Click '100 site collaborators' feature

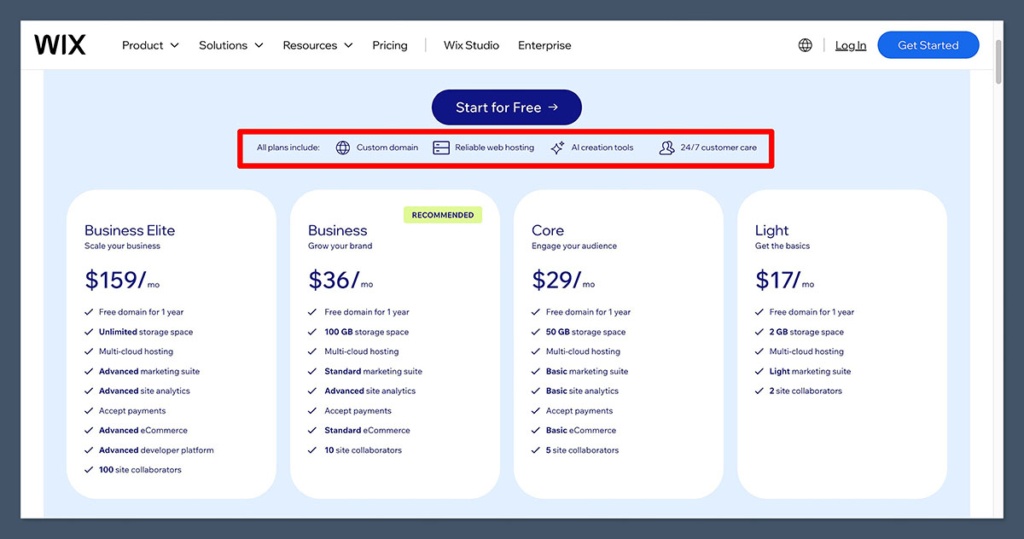click(140, 470)
